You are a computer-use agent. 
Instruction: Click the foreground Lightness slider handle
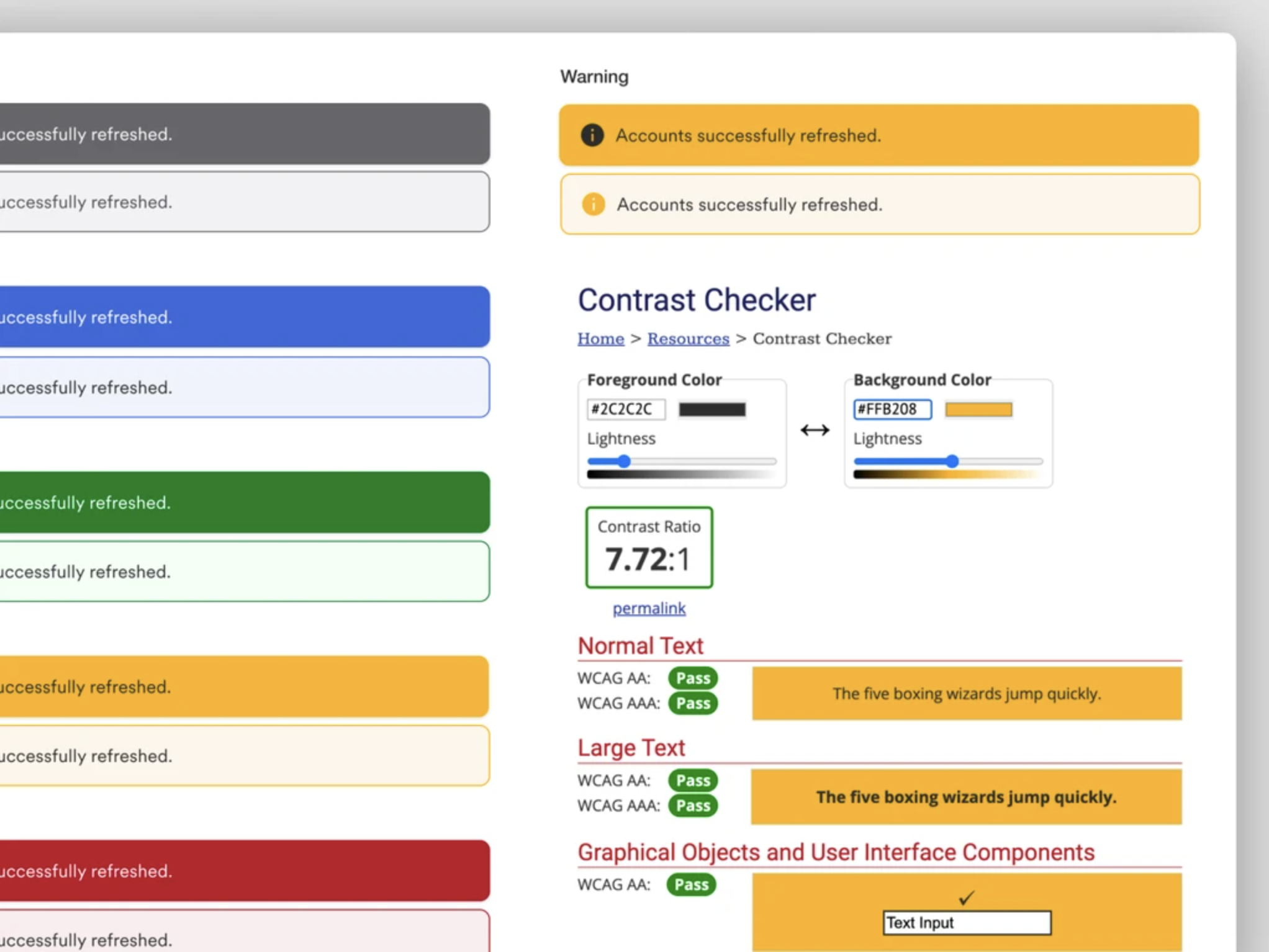[x=624, y=461]
